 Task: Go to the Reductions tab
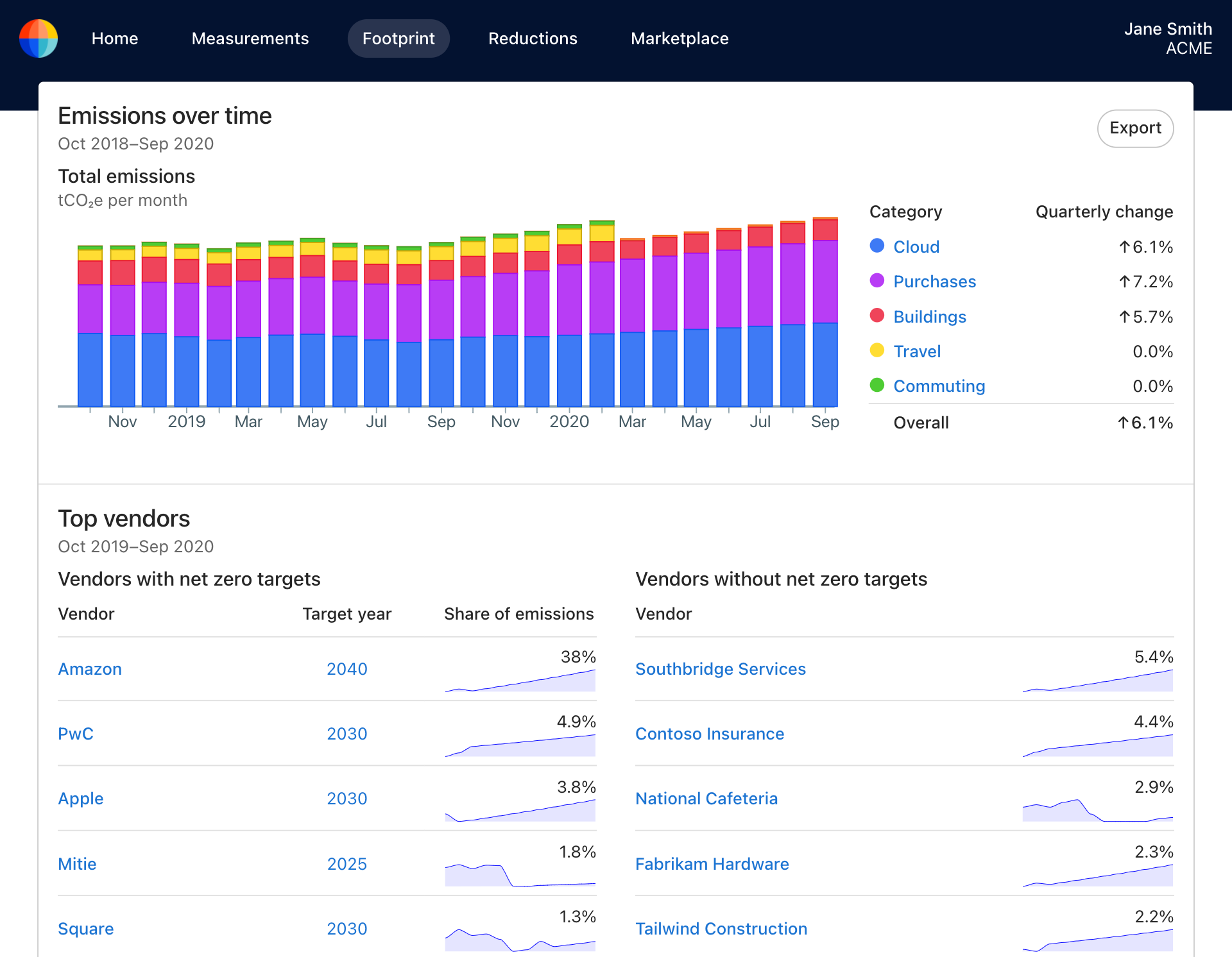(533, 38)
